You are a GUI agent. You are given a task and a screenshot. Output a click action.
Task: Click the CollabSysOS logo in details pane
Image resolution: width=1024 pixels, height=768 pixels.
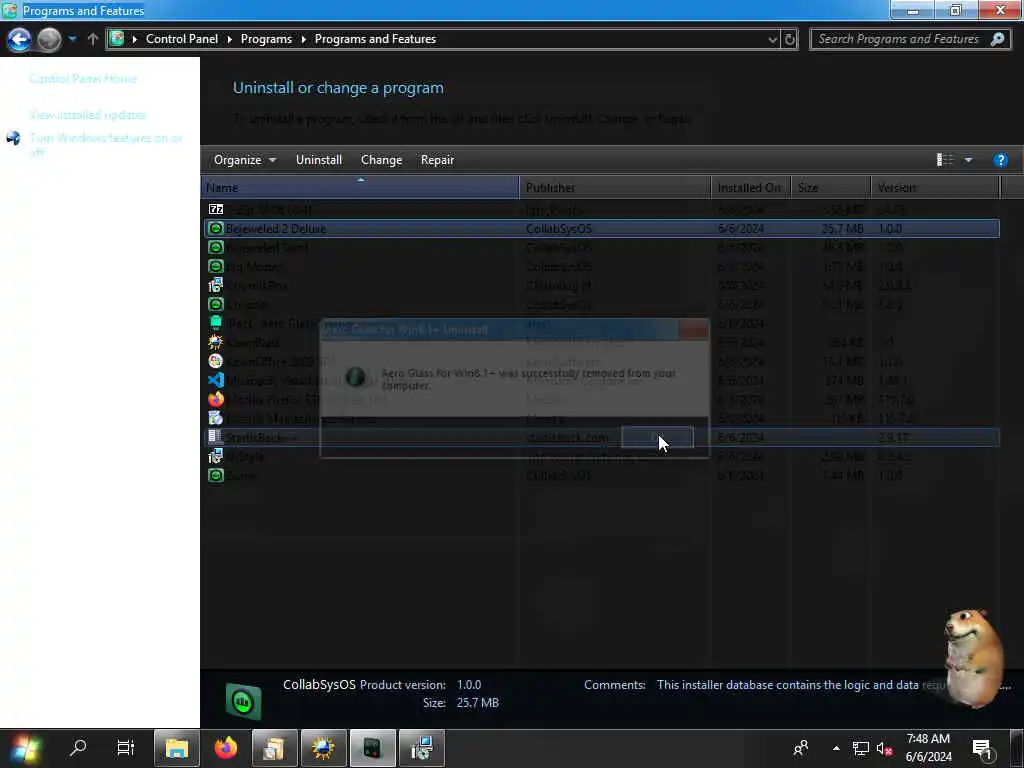coord(244,702)
